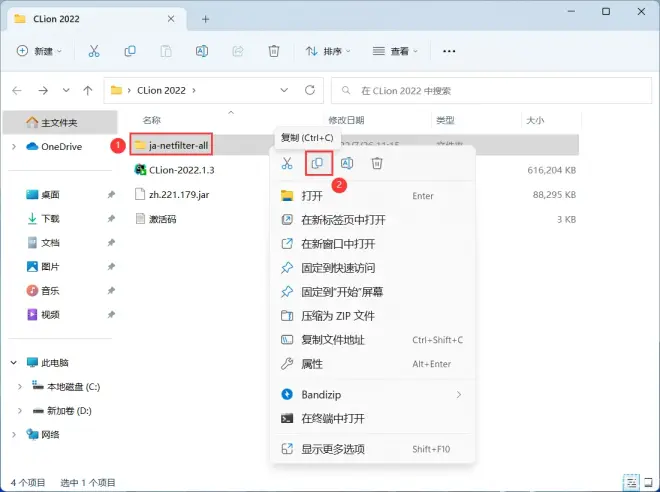Viewport: 660px width, 492px height.
Task: Choose 在新窗口中打开 menu entry
Action: point(373,244)
